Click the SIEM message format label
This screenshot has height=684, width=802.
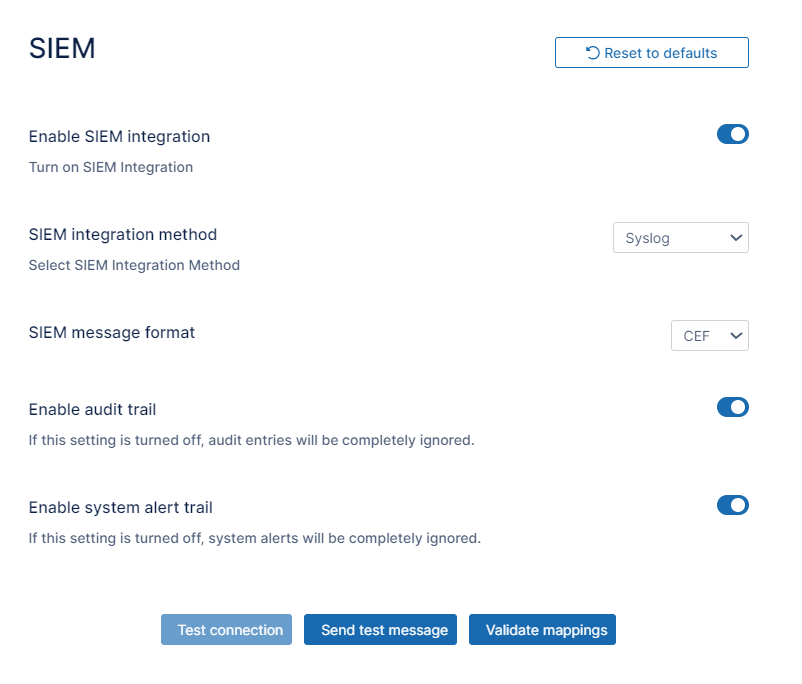[x=111, y=332]
